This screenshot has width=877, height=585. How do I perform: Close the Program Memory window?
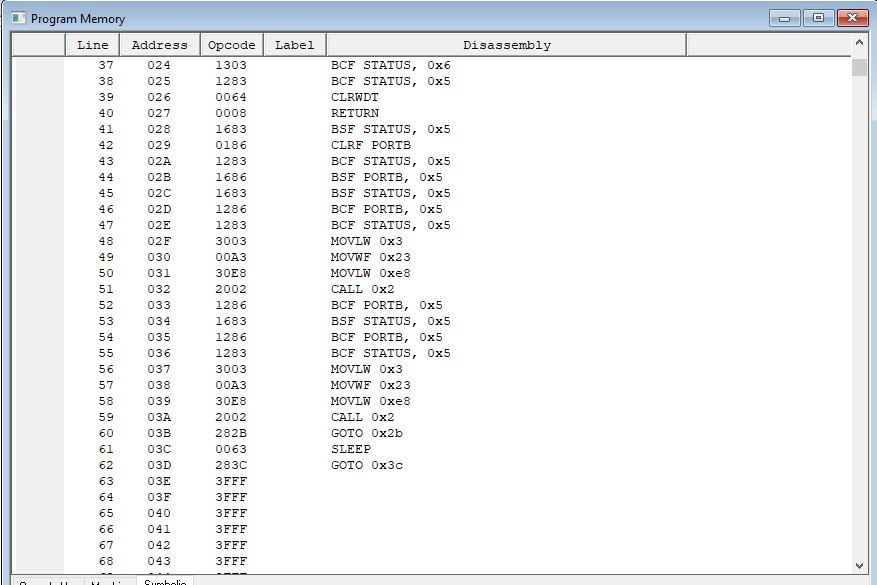click(x=852, y=18)
